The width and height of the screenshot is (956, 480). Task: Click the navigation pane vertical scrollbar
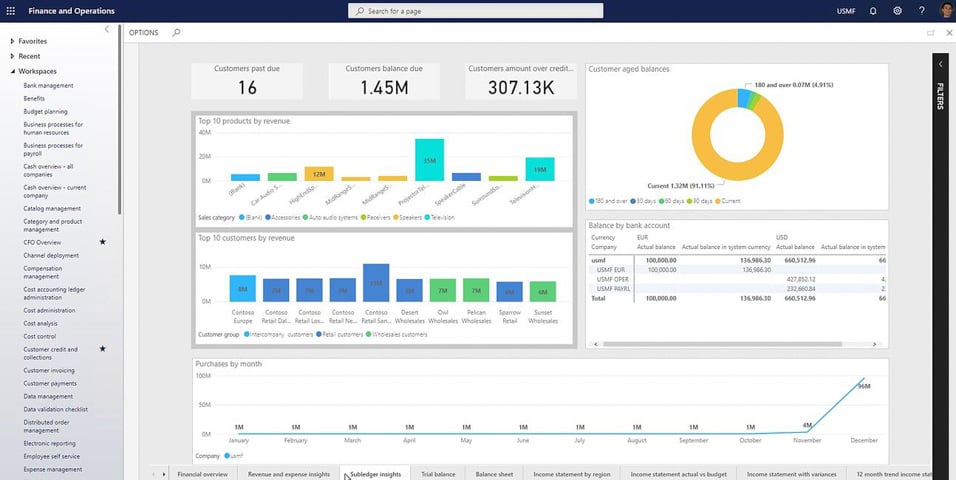pyautogui.click(x=120, y=122)
